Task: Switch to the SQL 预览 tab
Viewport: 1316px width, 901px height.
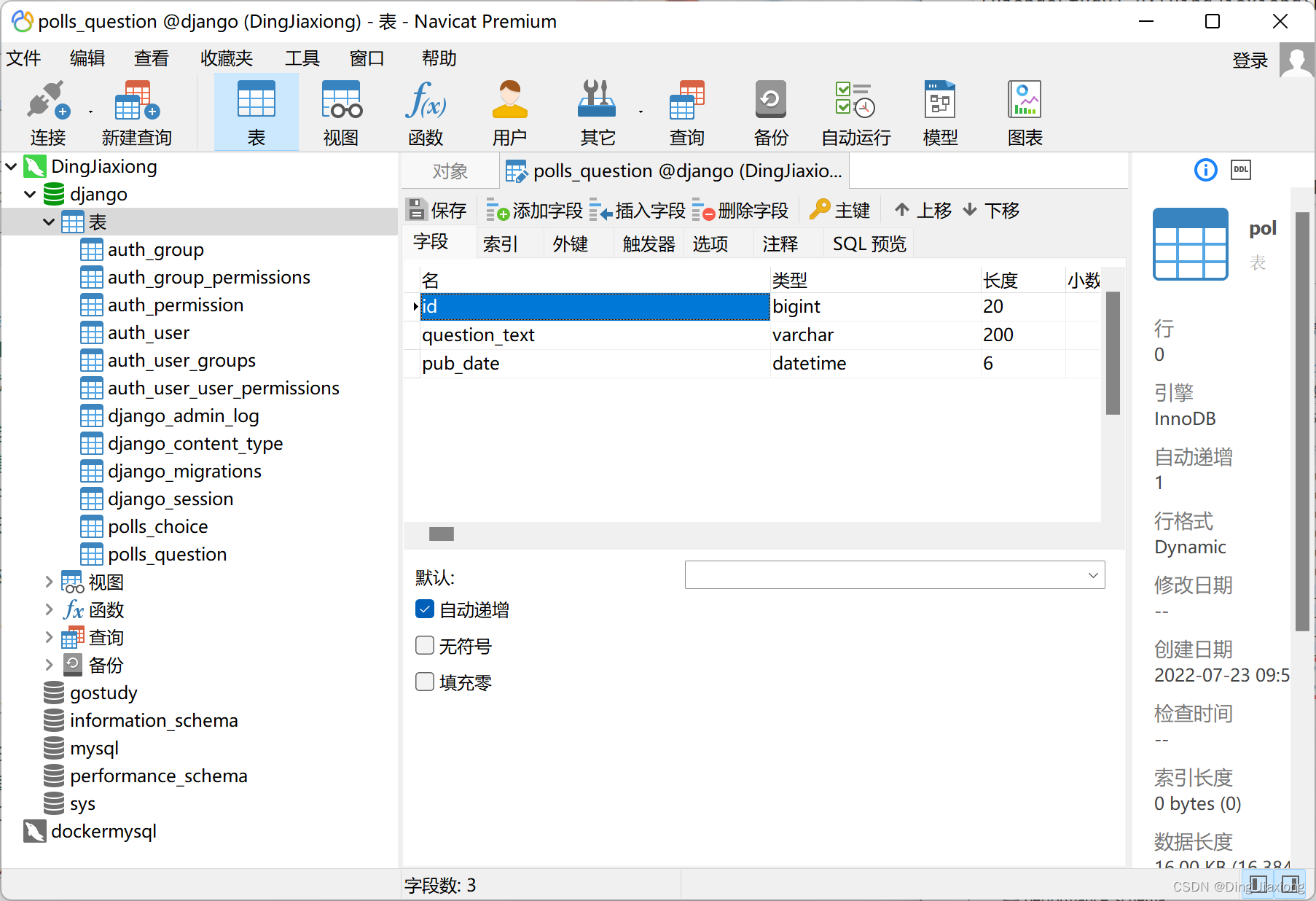Action: click(868, 243)
